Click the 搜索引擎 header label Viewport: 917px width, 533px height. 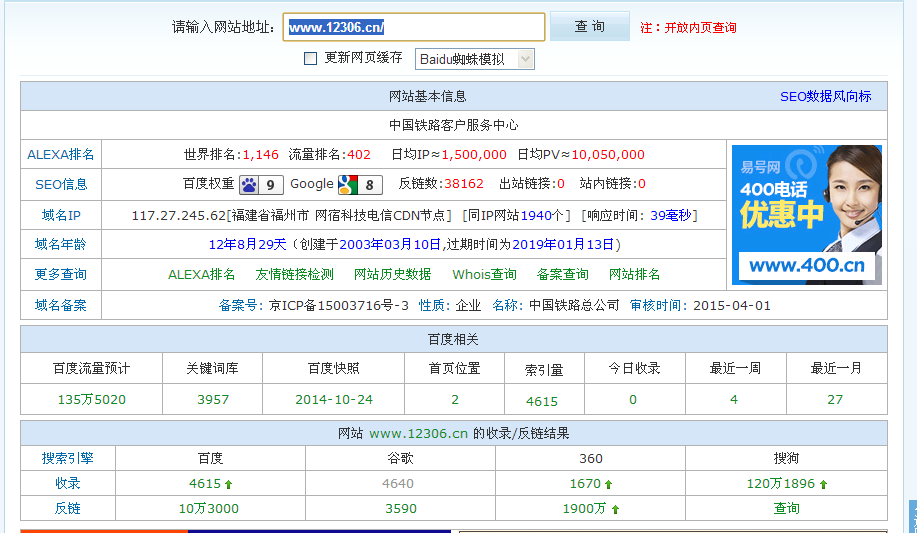click(68, 458)
